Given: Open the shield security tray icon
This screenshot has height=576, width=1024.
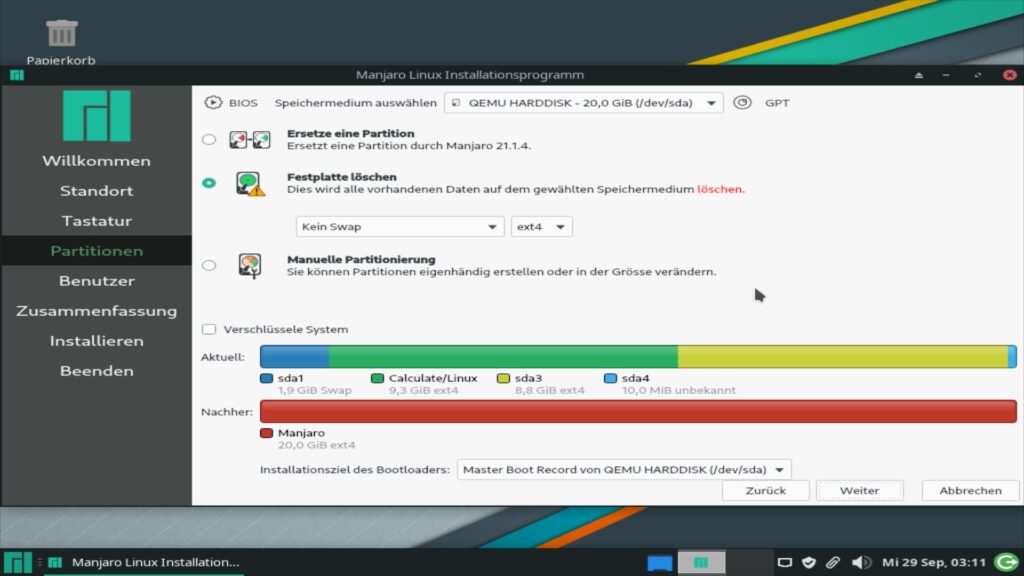Looking at the screenshot, I should (x=808, y=562).
